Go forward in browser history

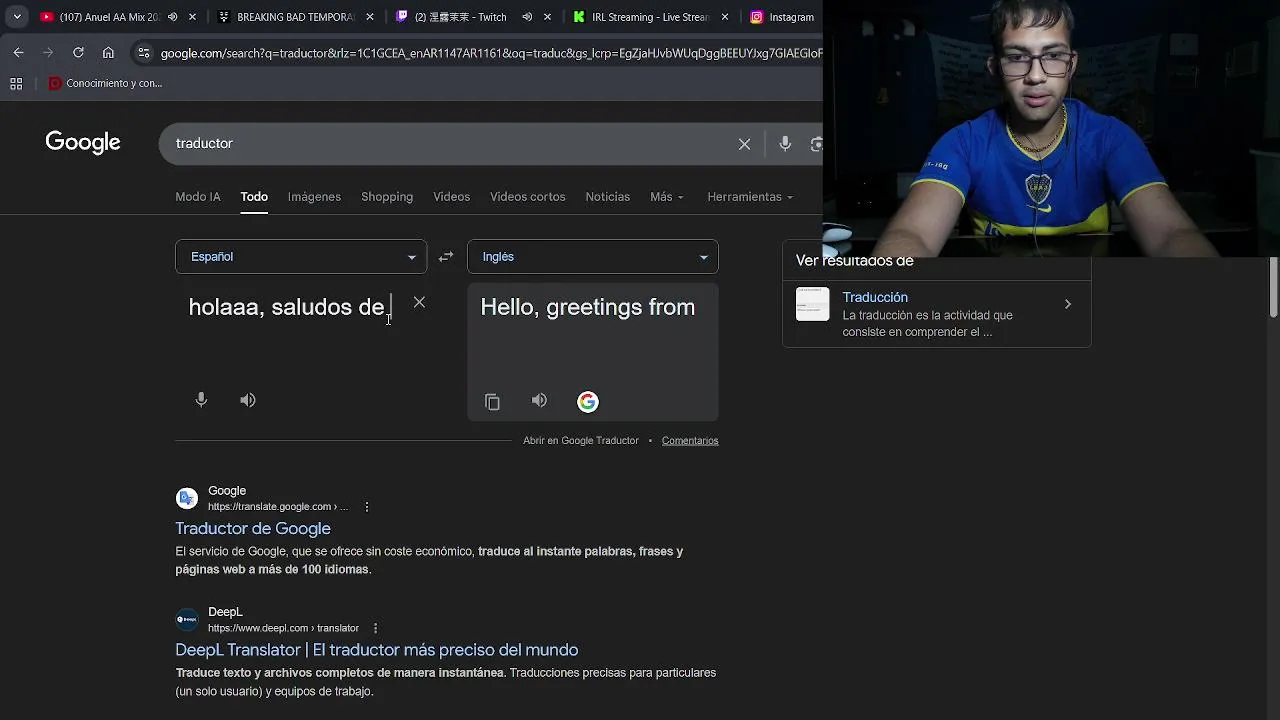click(48, 53)
